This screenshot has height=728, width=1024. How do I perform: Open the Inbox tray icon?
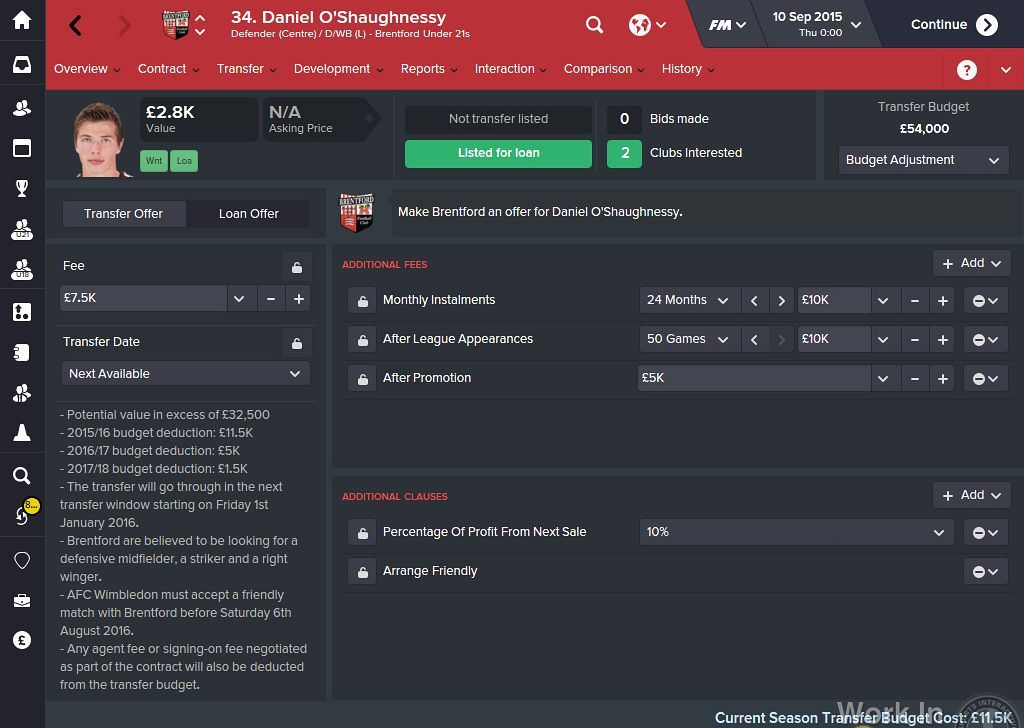point(22,65)
